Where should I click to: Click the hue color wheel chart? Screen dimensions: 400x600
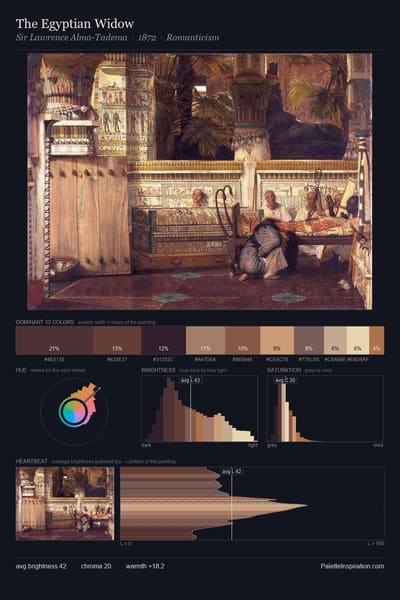click(x=75, y=411)
